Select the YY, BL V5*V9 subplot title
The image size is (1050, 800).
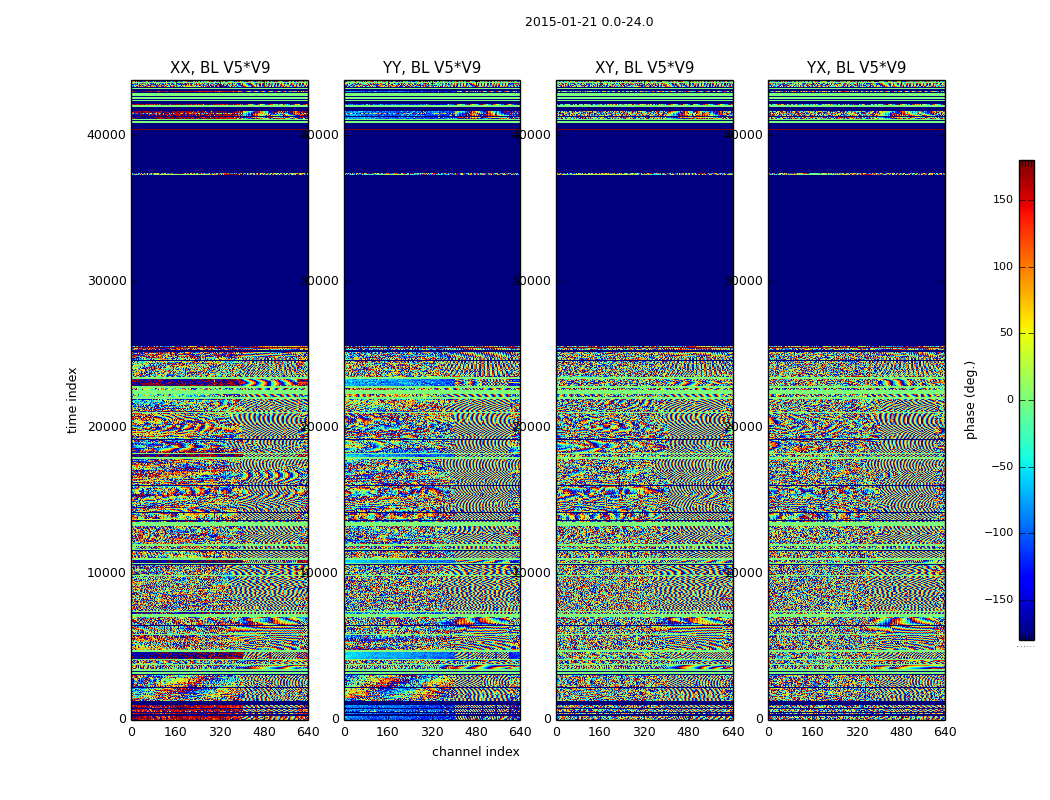(x=432, y=68)
